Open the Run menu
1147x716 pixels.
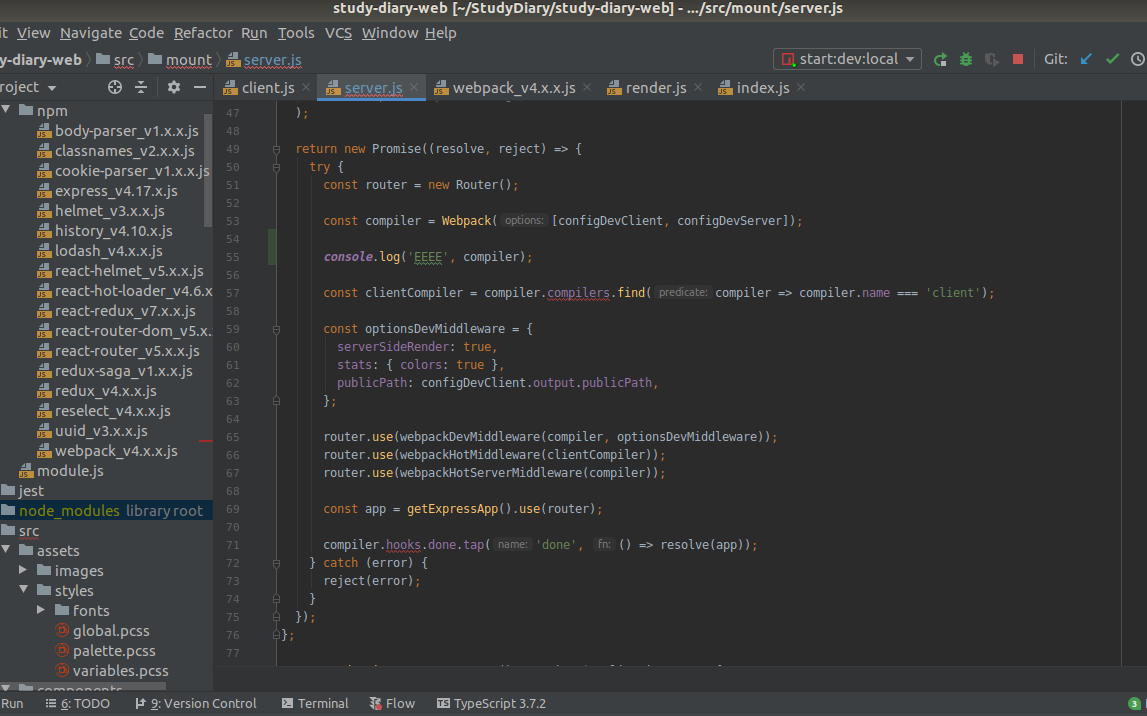point(254,33)
